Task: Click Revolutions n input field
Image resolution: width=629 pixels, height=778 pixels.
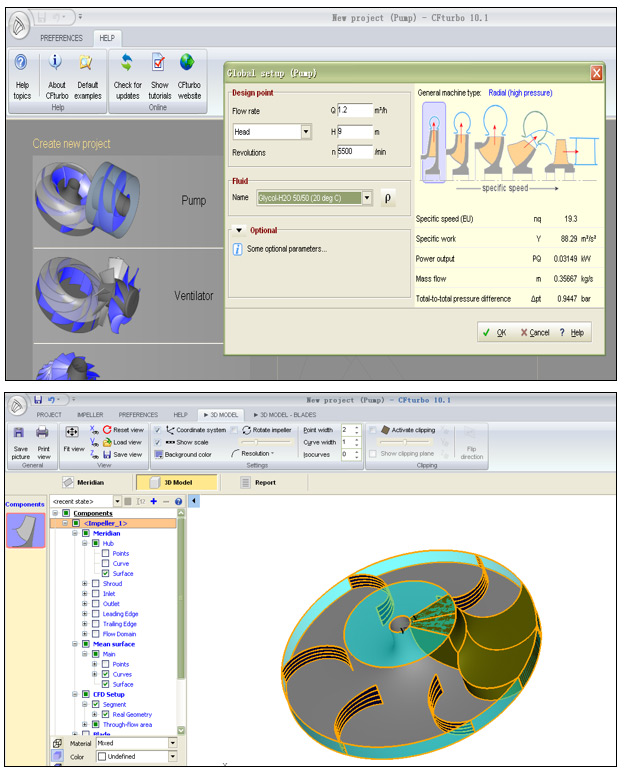Action: 355,152
